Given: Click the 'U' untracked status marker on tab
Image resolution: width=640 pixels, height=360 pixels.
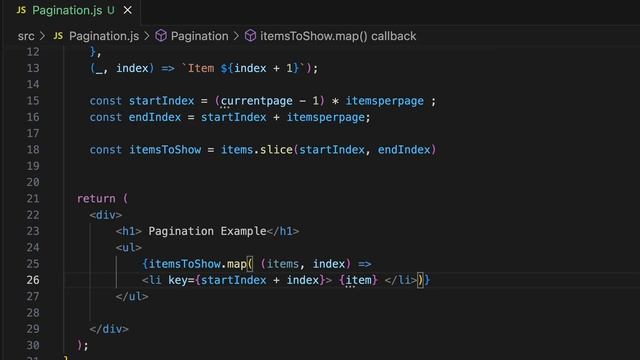Looking at the screenshot, I should point(111,11).
